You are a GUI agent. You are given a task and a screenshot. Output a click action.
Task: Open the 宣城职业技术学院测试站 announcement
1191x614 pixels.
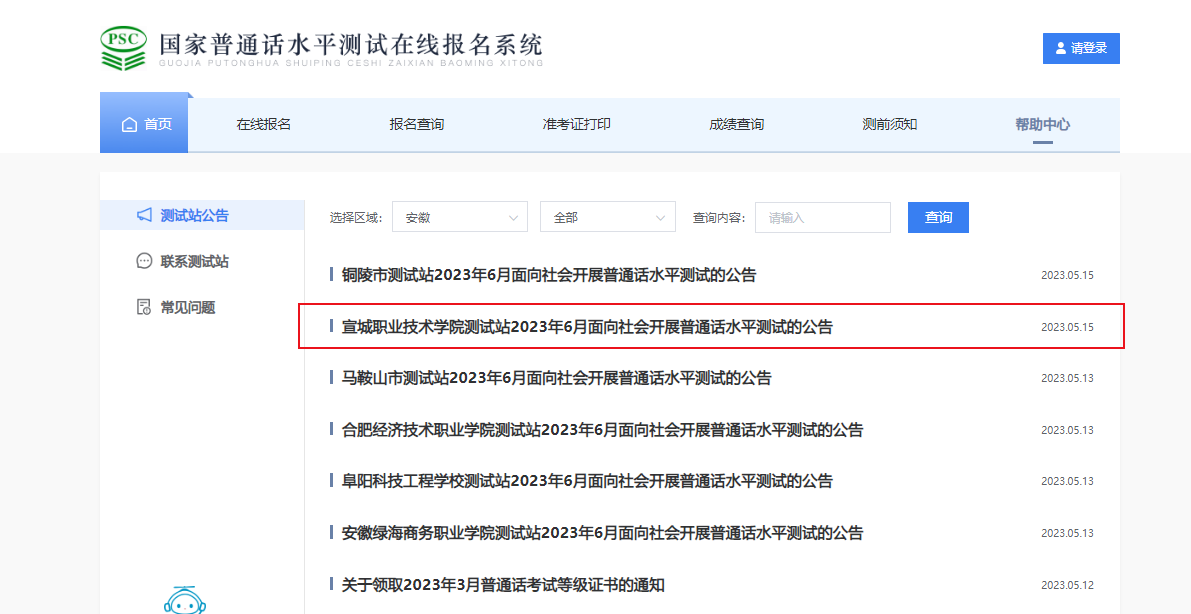point(586,327)
